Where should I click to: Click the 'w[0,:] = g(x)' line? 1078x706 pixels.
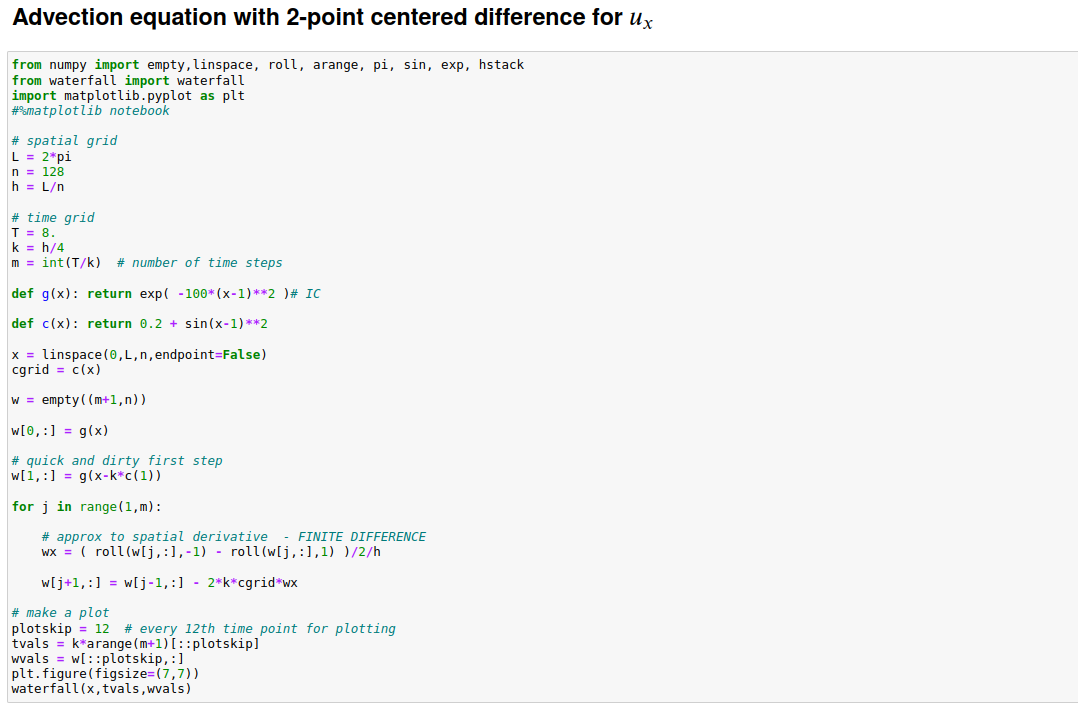[60, 431]
